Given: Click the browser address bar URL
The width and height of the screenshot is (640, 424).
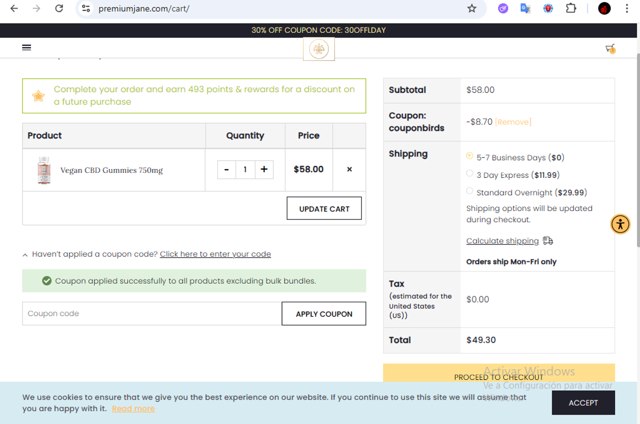Looking at the screenshot, I should [144, 8].
